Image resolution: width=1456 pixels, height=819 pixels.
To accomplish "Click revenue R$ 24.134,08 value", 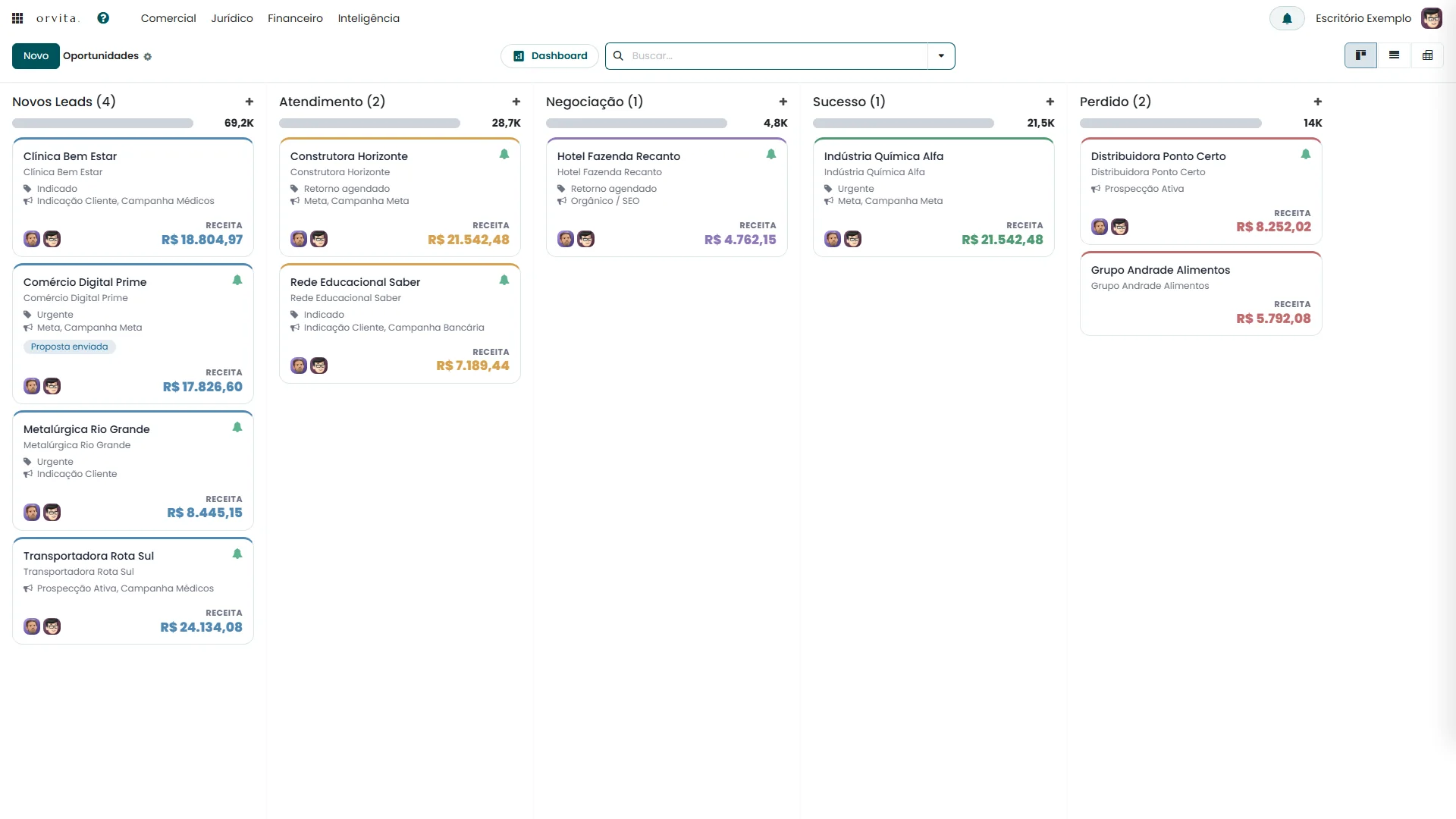I will 201,627.
